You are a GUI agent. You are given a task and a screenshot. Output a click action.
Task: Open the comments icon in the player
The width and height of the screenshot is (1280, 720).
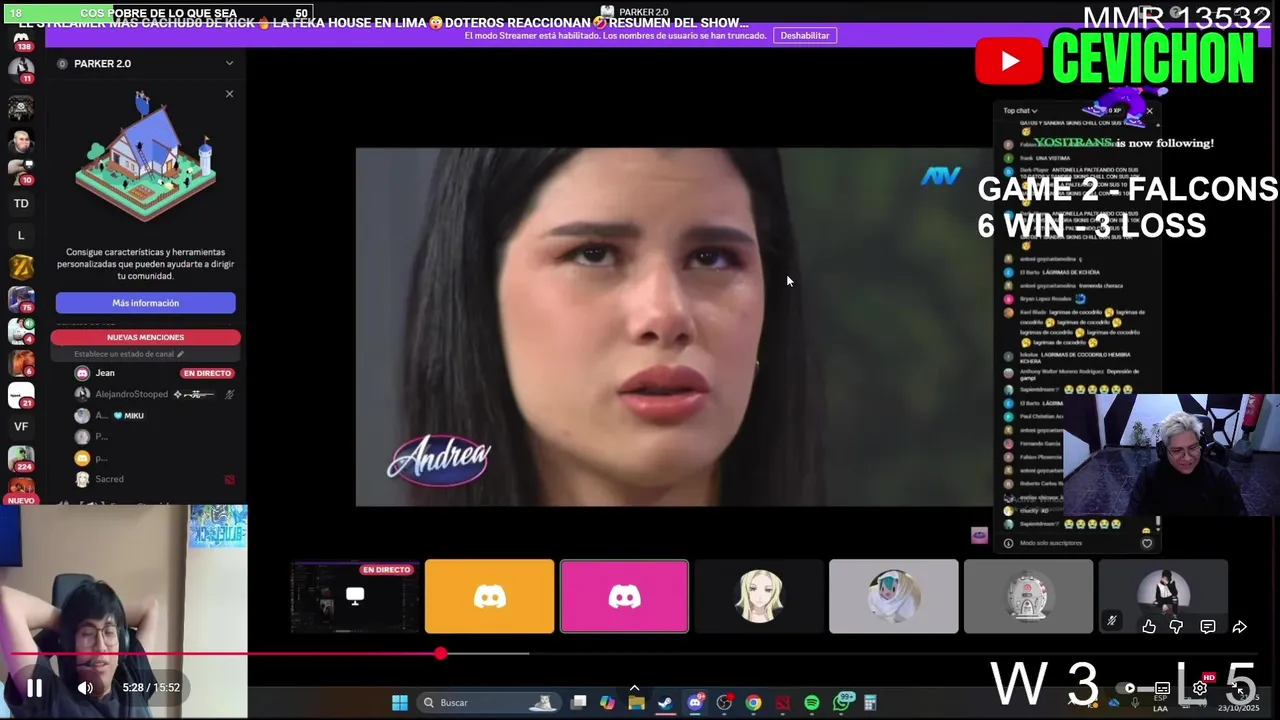pyautogui.click(x=1208, y=627)
